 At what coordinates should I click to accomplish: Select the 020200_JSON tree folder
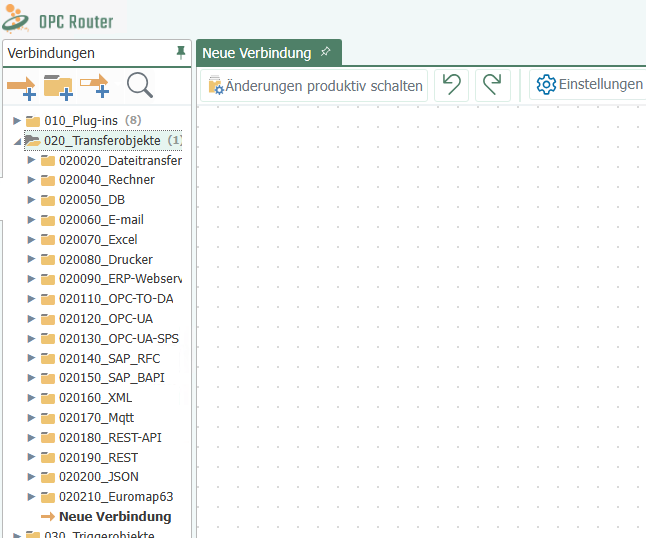click(x=98, y=478)
